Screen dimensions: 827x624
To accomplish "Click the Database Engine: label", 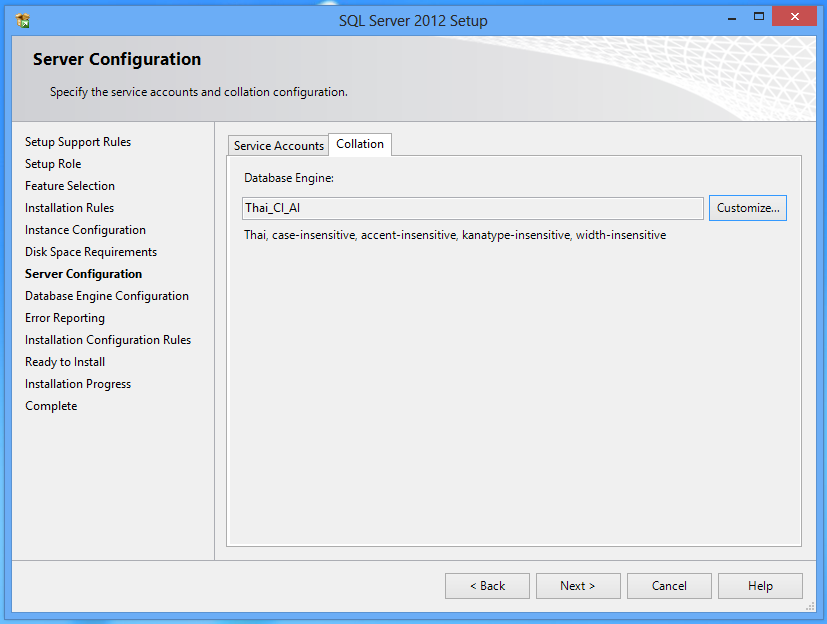I will tap(289, 178).
